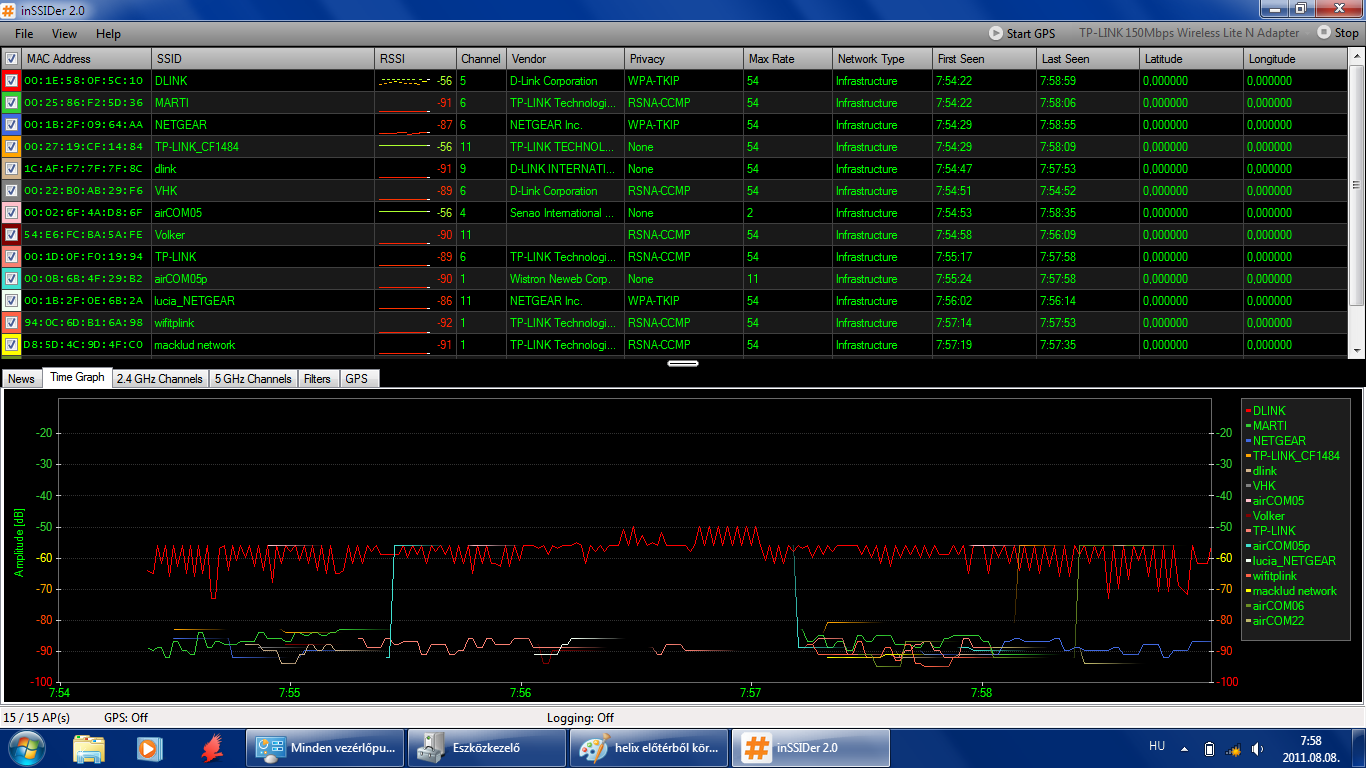1366x768 pixels.
Task: Sort networks by SSID column header
Action: pyautogui.click(x=263, y=59)
